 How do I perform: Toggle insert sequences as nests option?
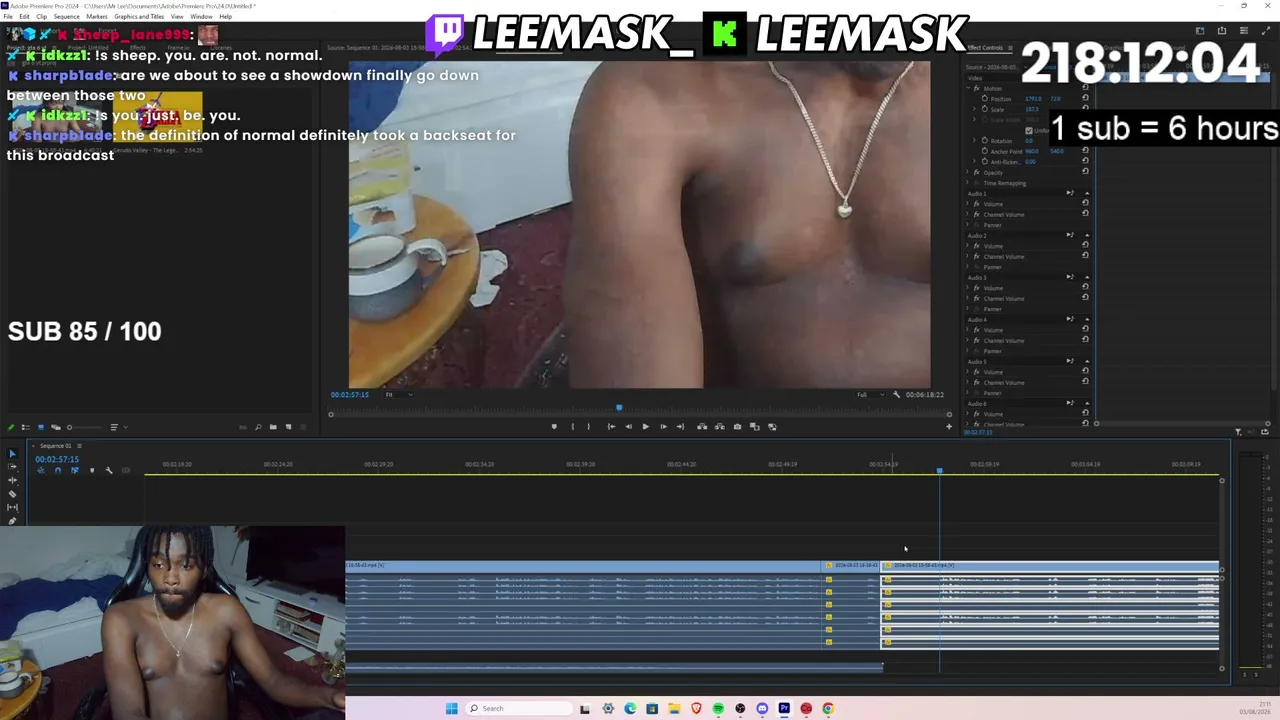point(40,470)
